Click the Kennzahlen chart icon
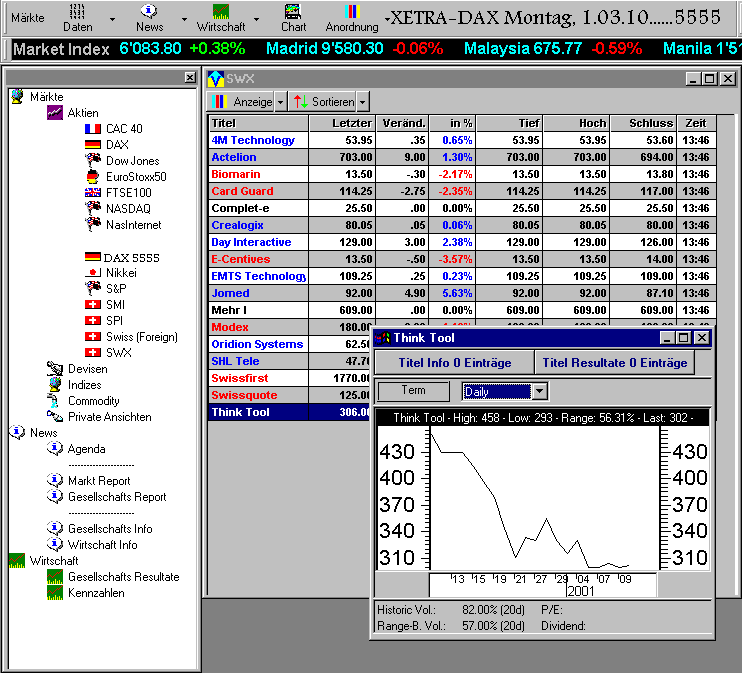 click(55, 593)
